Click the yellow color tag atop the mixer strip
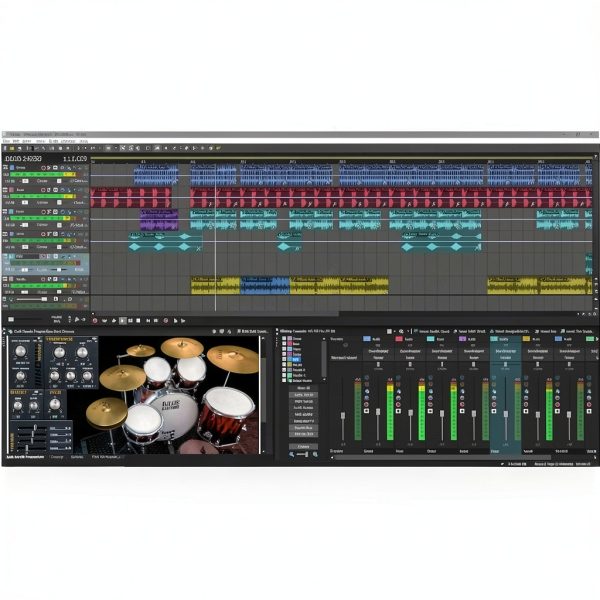Image resolution: width=600 pixels, height=600 pixels. [526, 339]
